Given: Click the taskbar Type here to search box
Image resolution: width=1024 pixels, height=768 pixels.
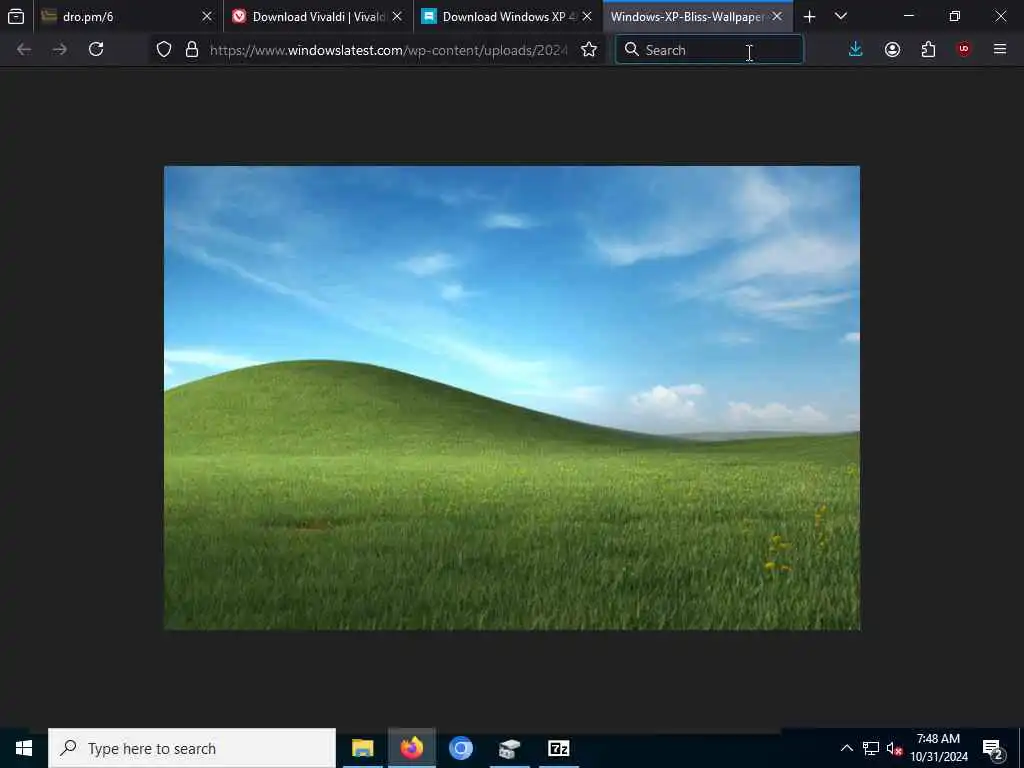Looking at the screenshot, I should tap(192, 748).
